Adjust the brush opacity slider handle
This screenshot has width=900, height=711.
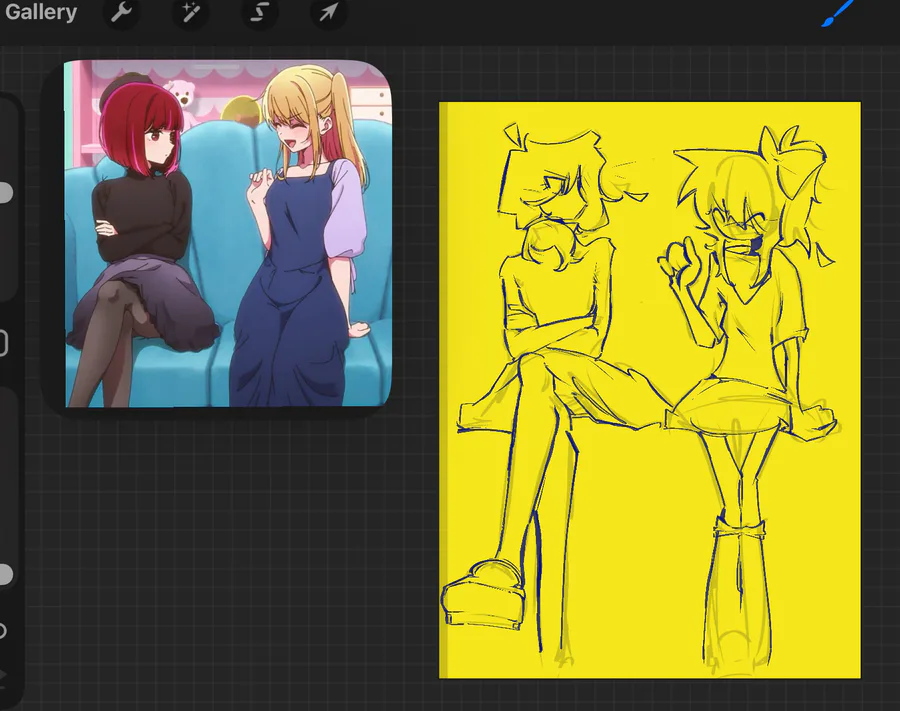[x=5, y=574]
